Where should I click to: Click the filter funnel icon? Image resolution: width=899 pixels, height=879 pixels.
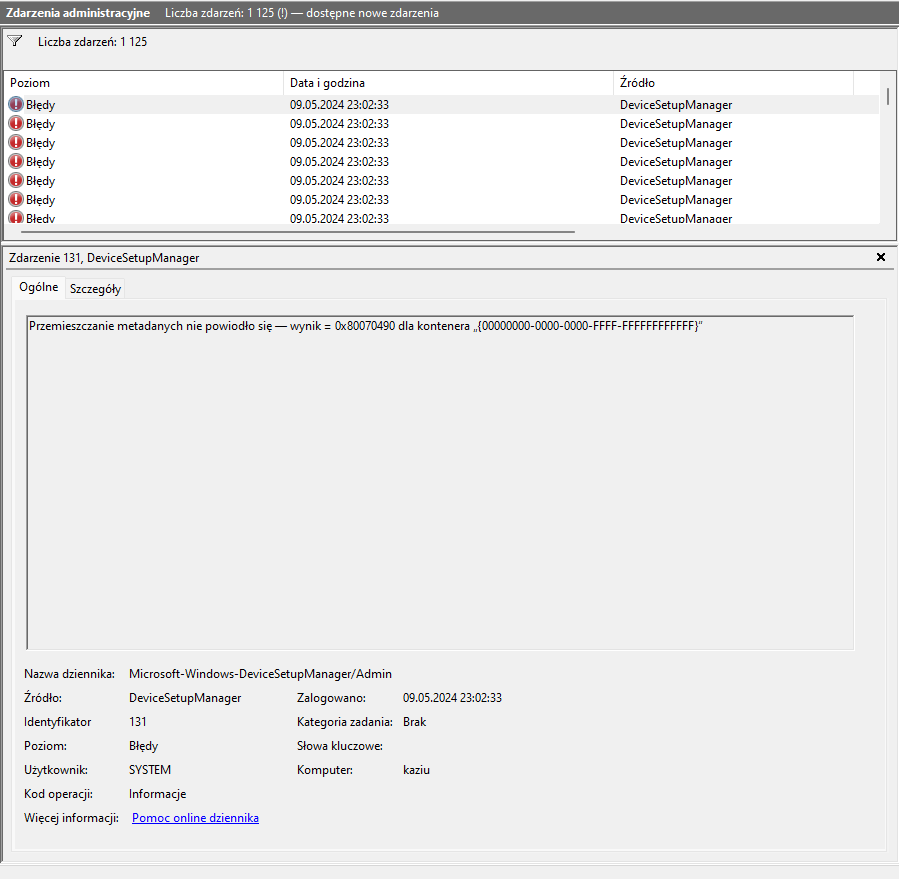[x=14, y=41]
